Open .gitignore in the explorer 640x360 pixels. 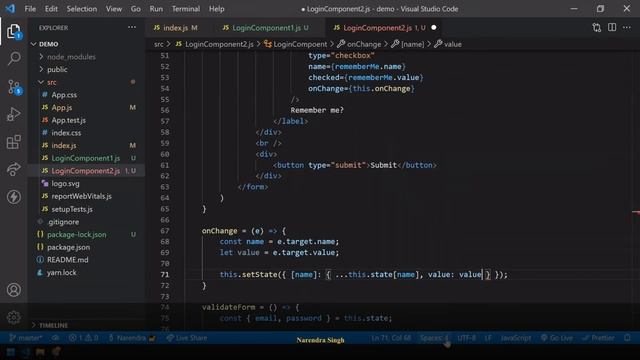click(63, 222)
